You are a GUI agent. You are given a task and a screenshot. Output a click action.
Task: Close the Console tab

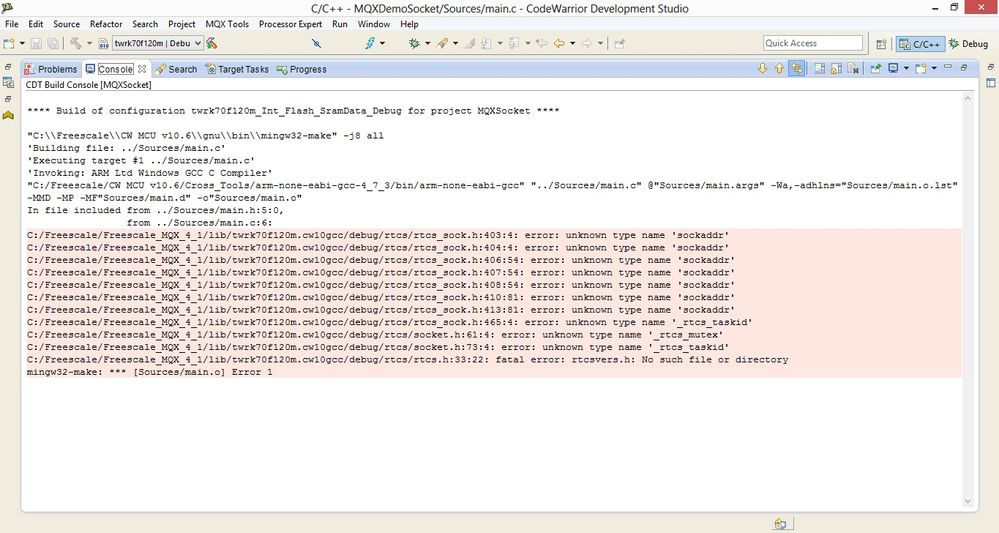pos(142,69)
